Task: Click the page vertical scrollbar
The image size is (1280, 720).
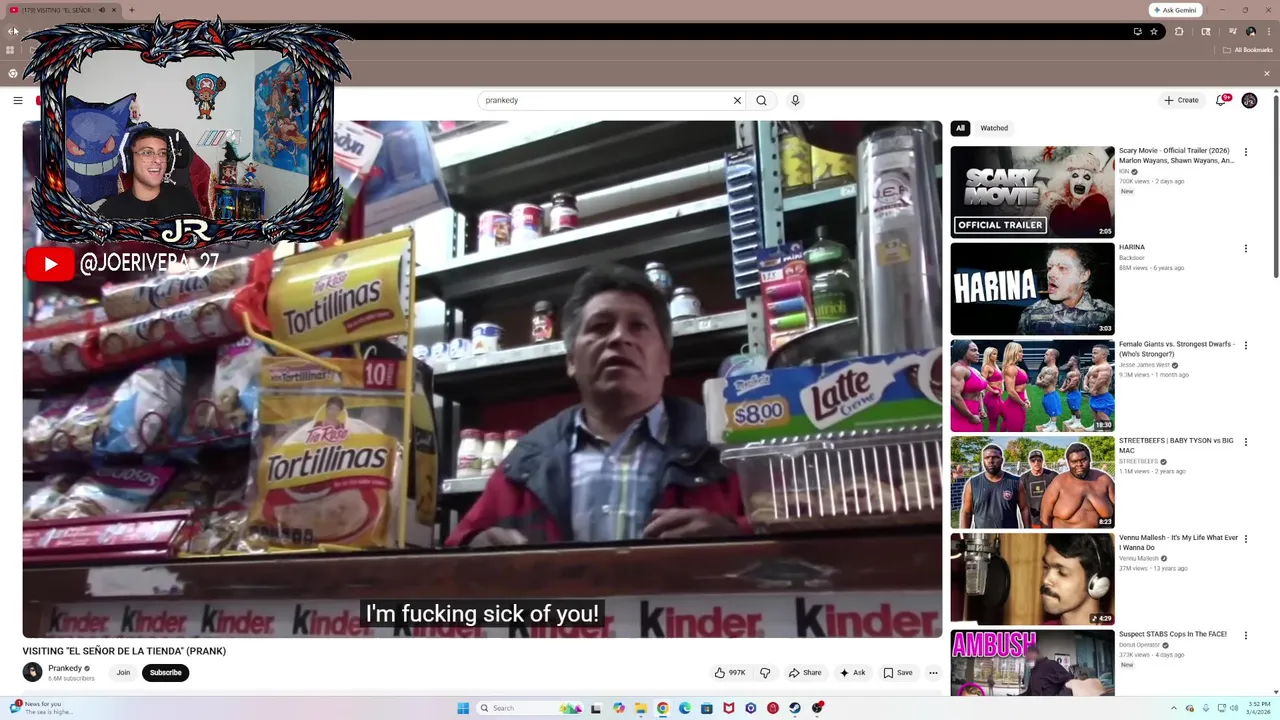Action: [x=1275, y=185]
